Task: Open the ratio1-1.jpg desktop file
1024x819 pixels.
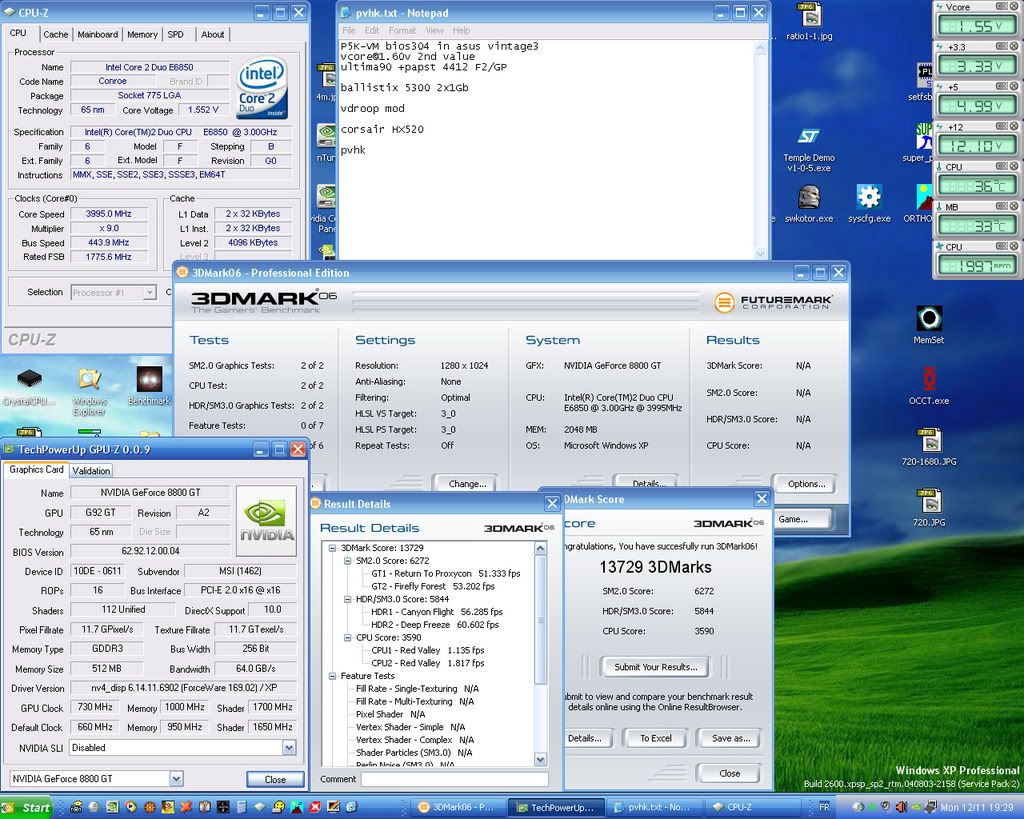Action: [x=808, y=16]
